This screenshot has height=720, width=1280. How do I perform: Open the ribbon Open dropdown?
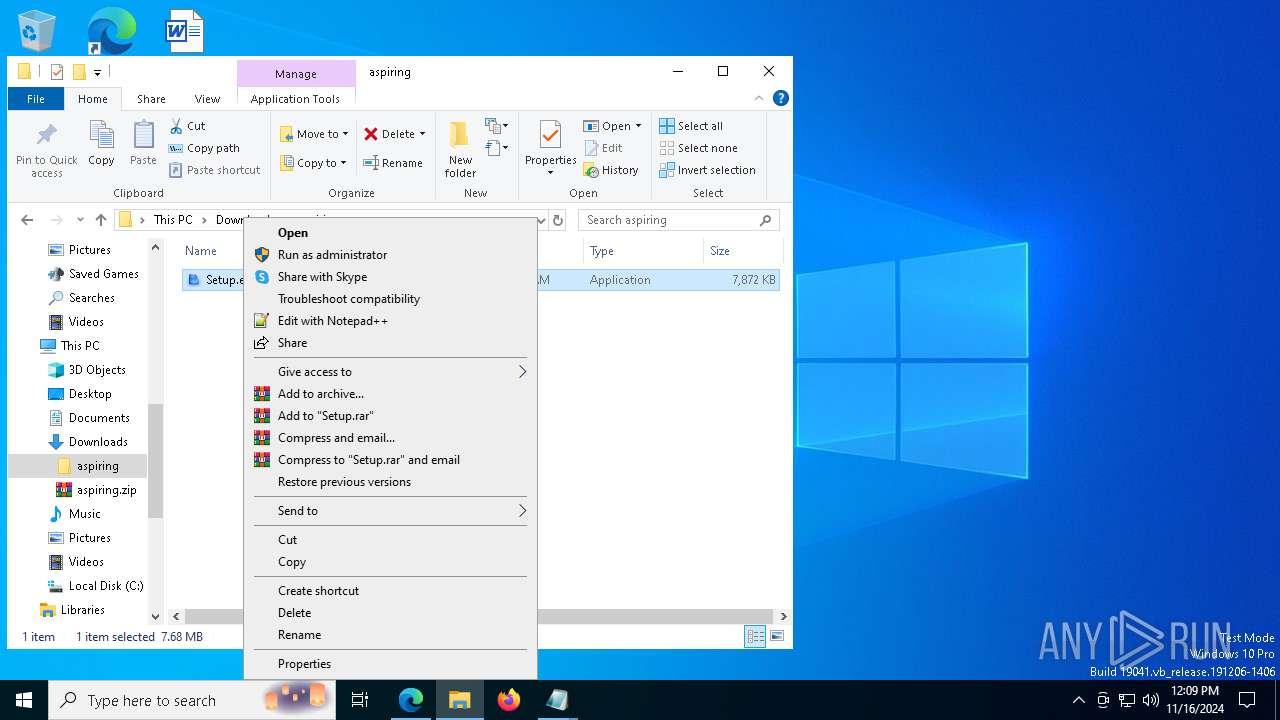coord(612,126)
